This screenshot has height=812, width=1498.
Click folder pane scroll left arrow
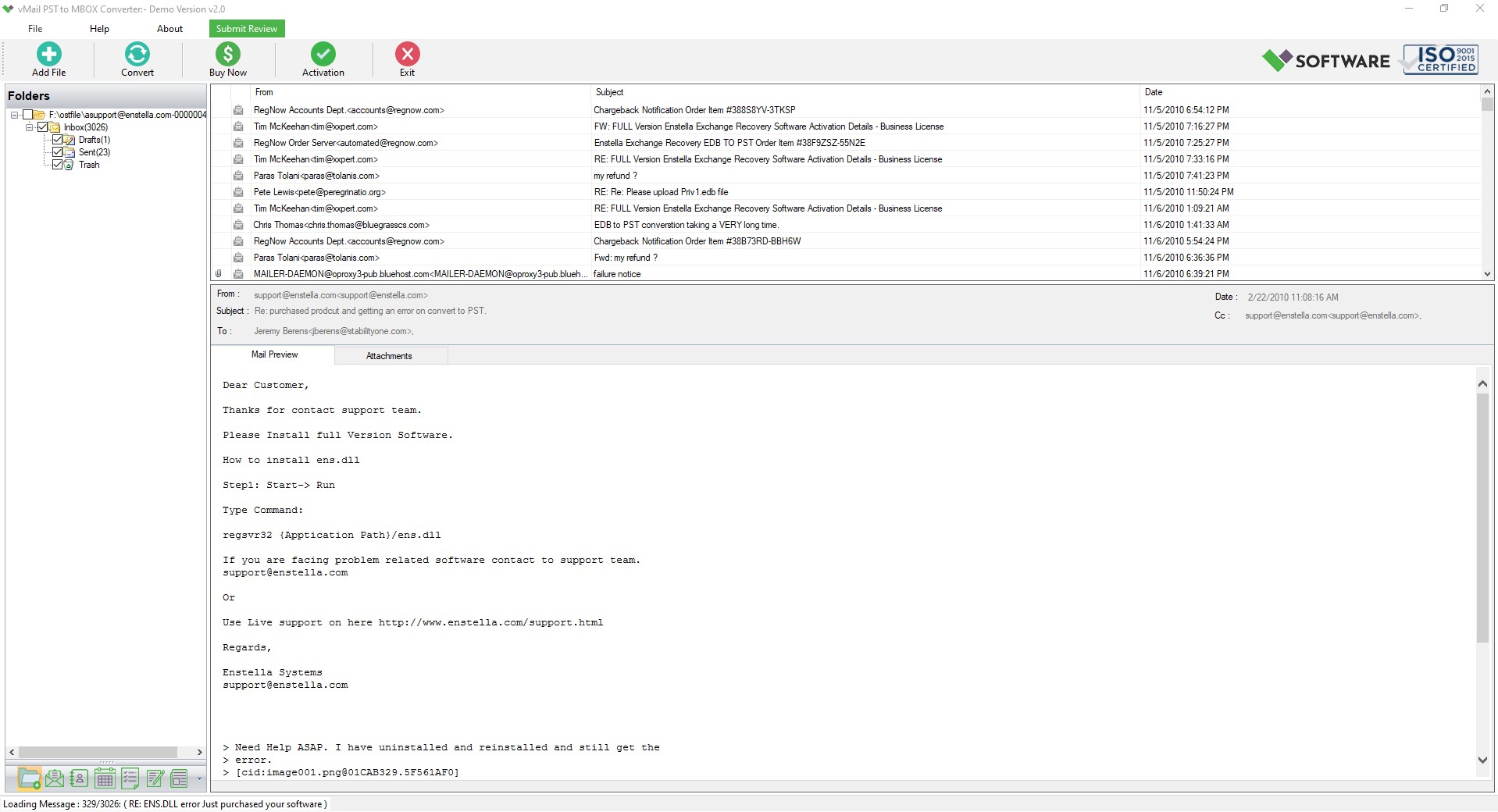click(12, 753)
